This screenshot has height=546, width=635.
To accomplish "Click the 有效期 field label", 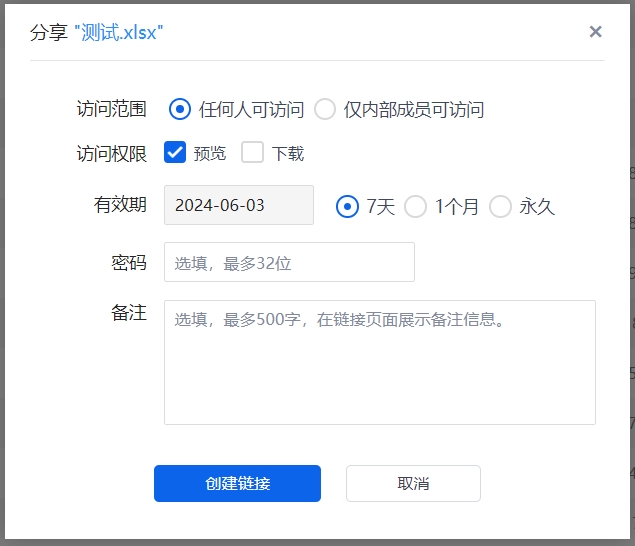I will click(120, 205).
